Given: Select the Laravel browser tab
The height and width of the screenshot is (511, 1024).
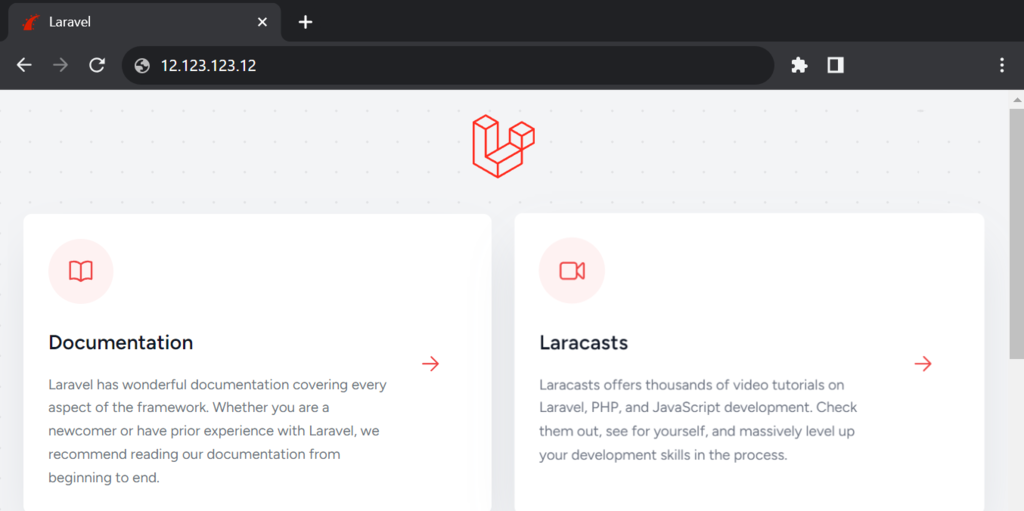Looking at the screenshot, I should point(144,22).
